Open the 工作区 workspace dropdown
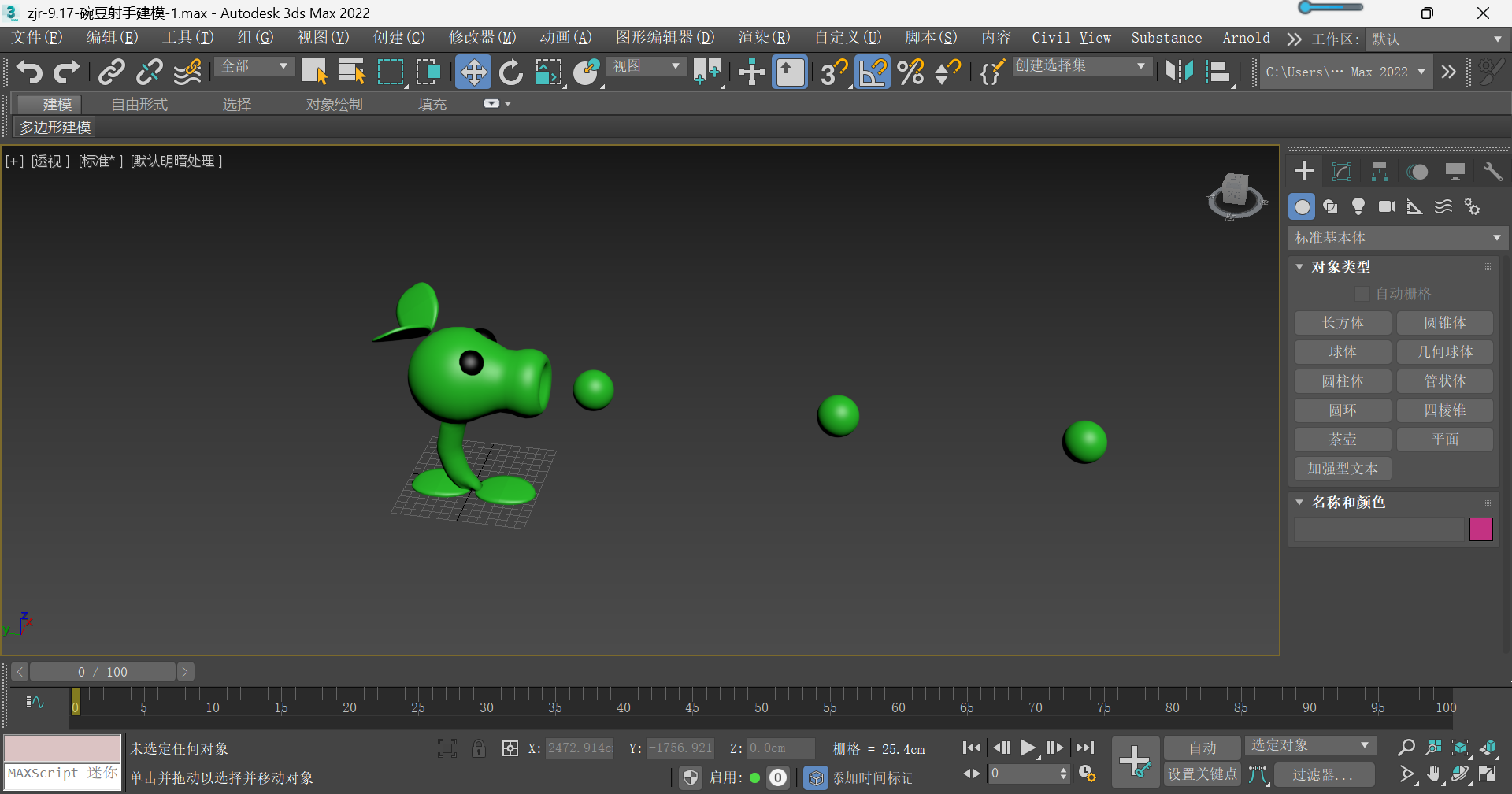Viewport: 1512px width, 794px height. point(1436,39)
